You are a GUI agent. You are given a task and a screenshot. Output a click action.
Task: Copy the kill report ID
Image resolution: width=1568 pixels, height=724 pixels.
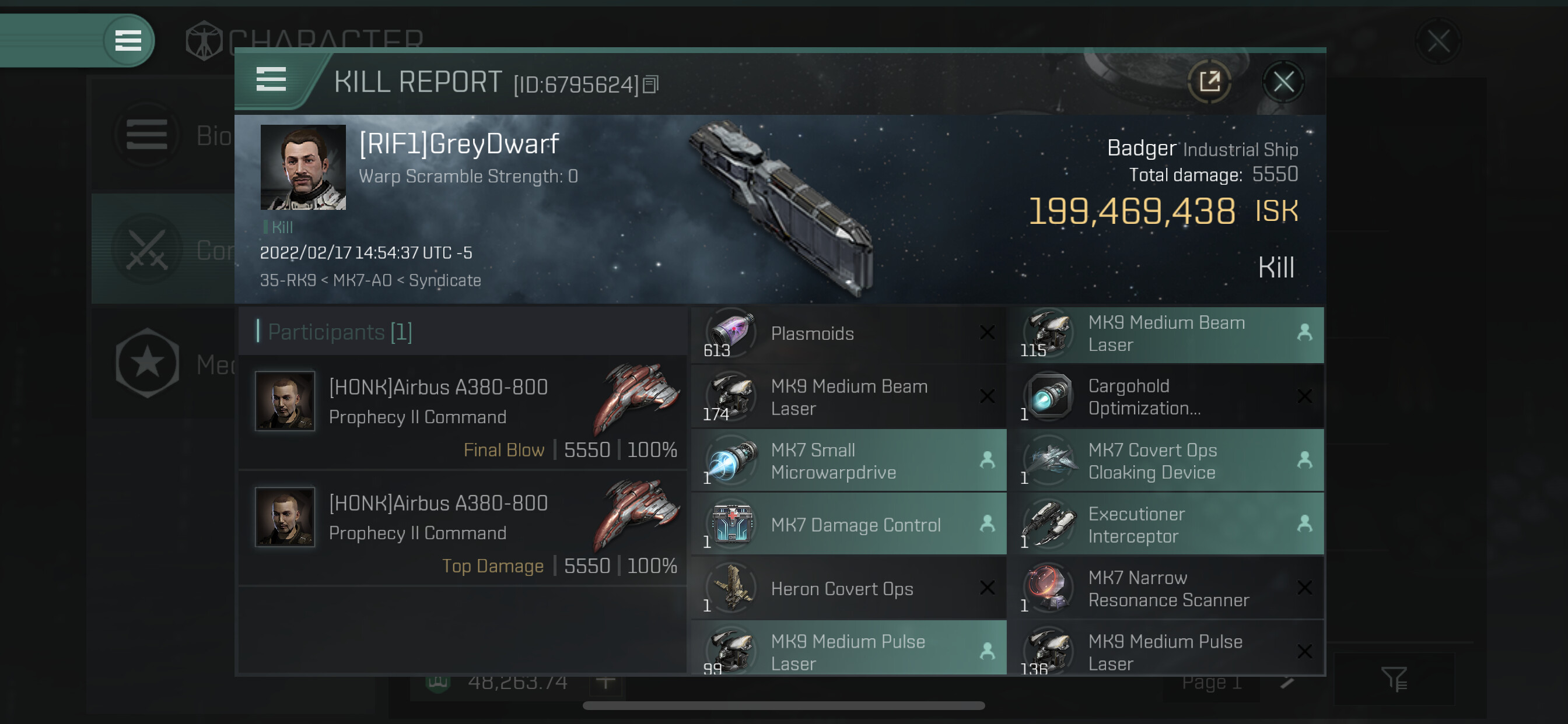click(x=650, y=84)
